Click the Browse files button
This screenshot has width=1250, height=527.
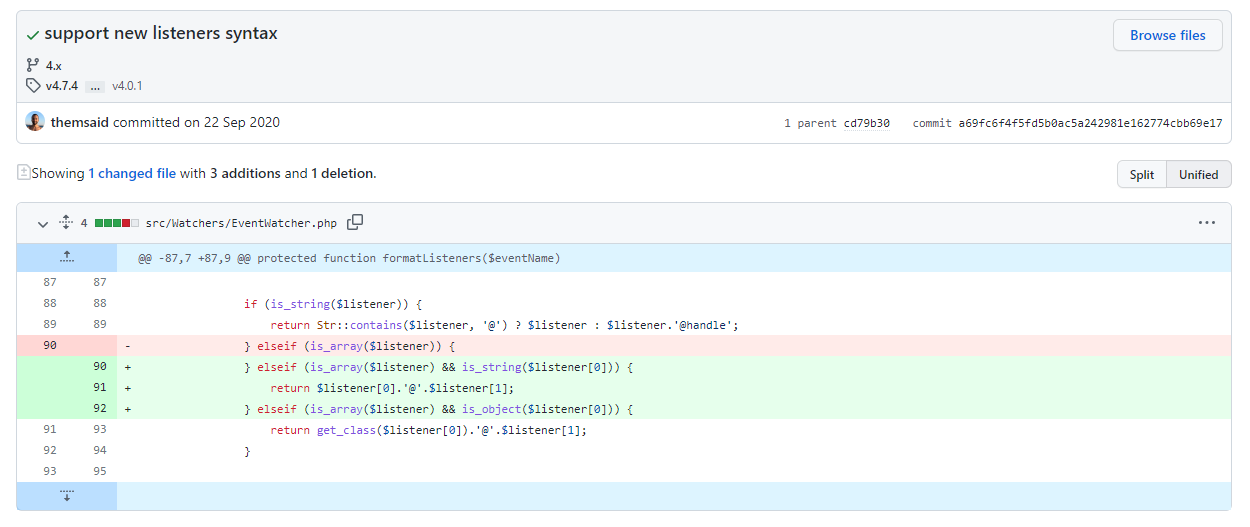click(1167, 35)
